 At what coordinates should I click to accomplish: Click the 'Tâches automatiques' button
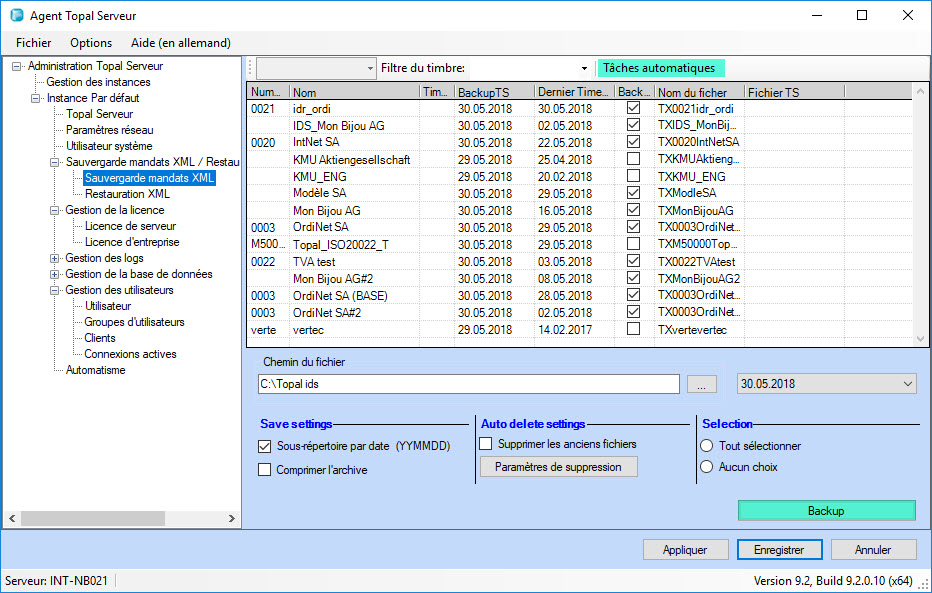tap(660, 68)
